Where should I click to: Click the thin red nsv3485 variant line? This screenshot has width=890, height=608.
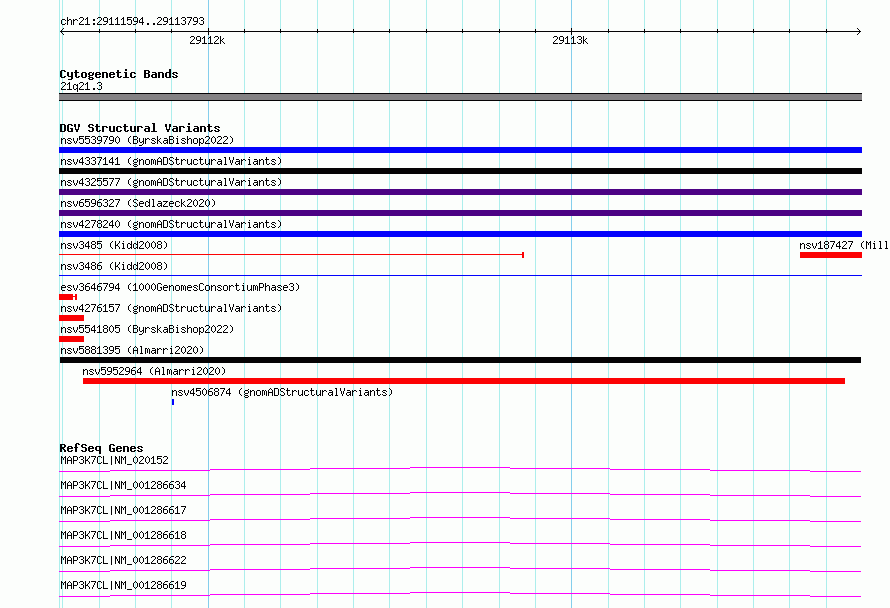coord(291,255)
